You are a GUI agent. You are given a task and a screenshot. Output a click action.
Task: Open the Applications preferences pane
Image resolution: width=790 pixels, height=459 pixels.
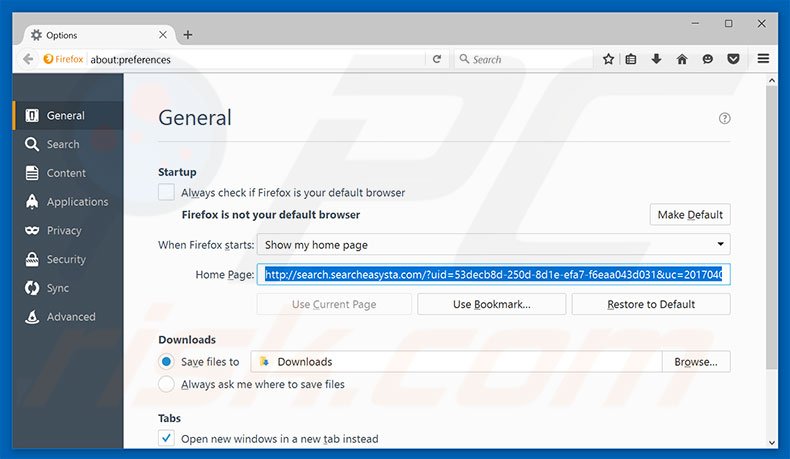[x=68, y=202]
